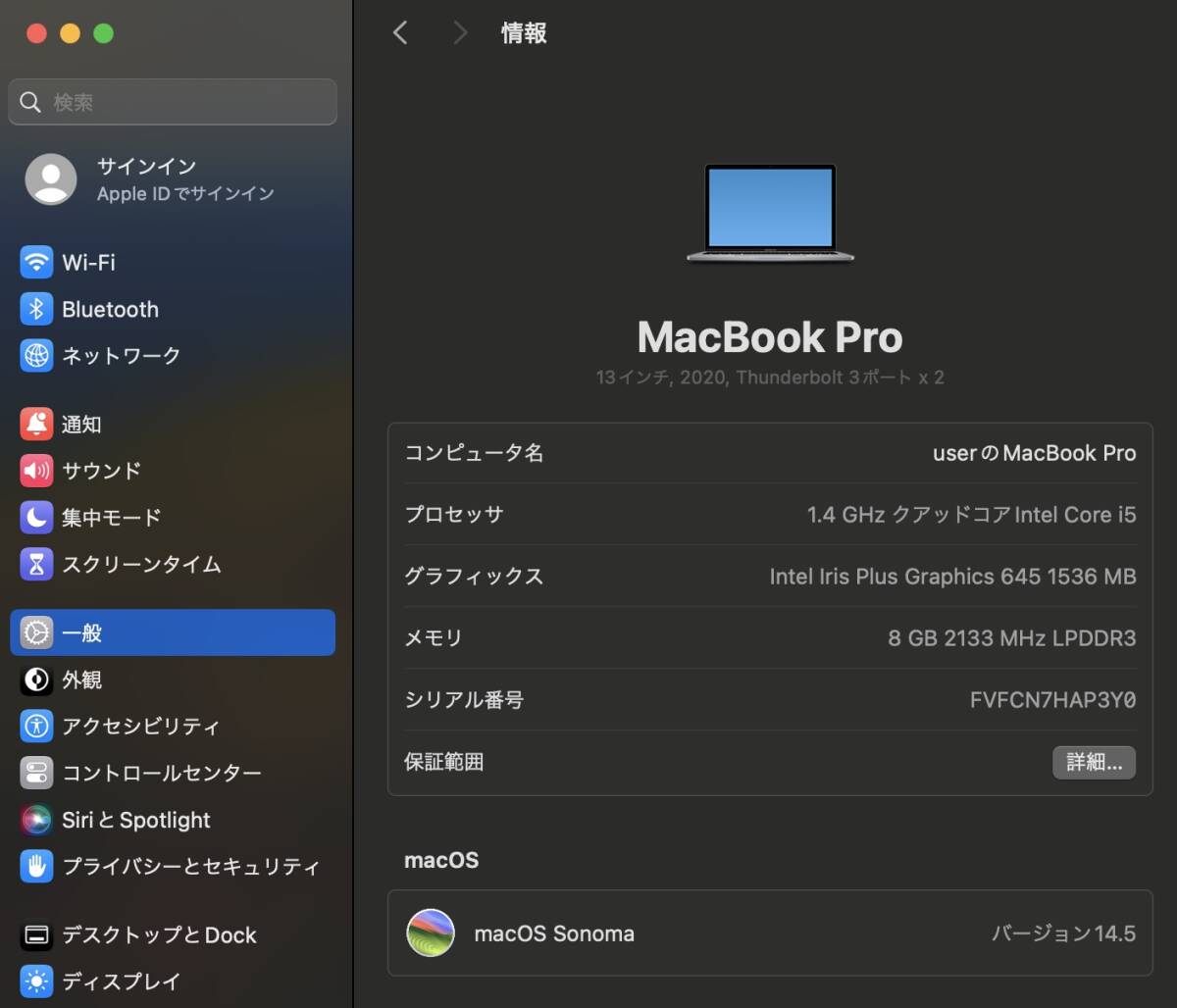Click computer name userのMacBook Pro

tap(1034, 453)
